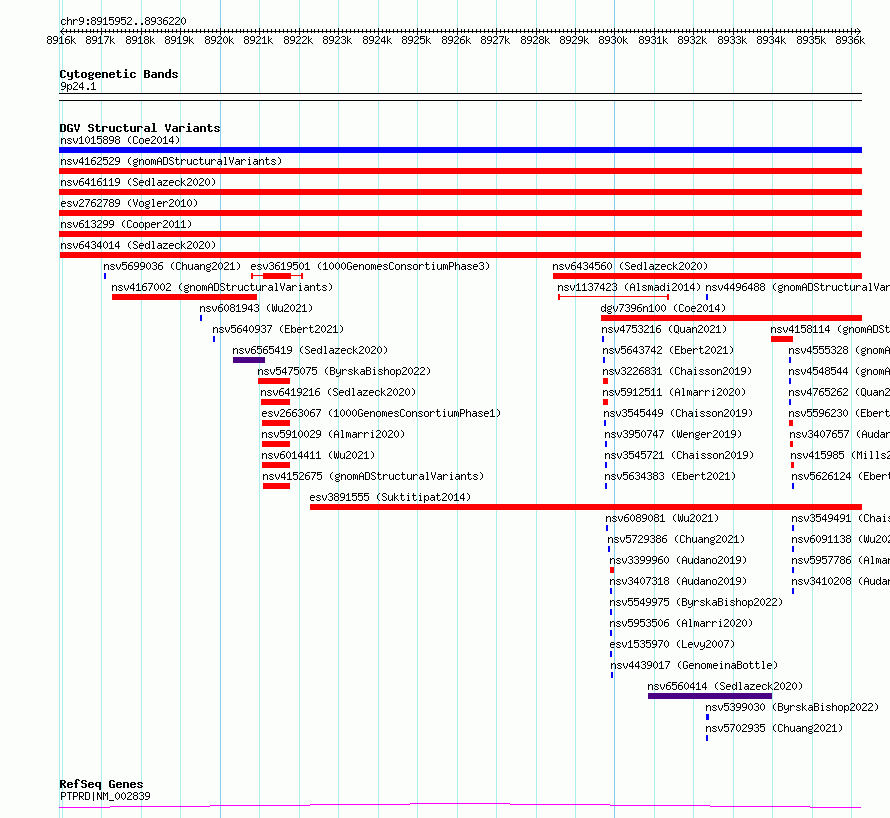Click nsv4152675 gnomADStructuralVariants label

(x=373, y=476)
